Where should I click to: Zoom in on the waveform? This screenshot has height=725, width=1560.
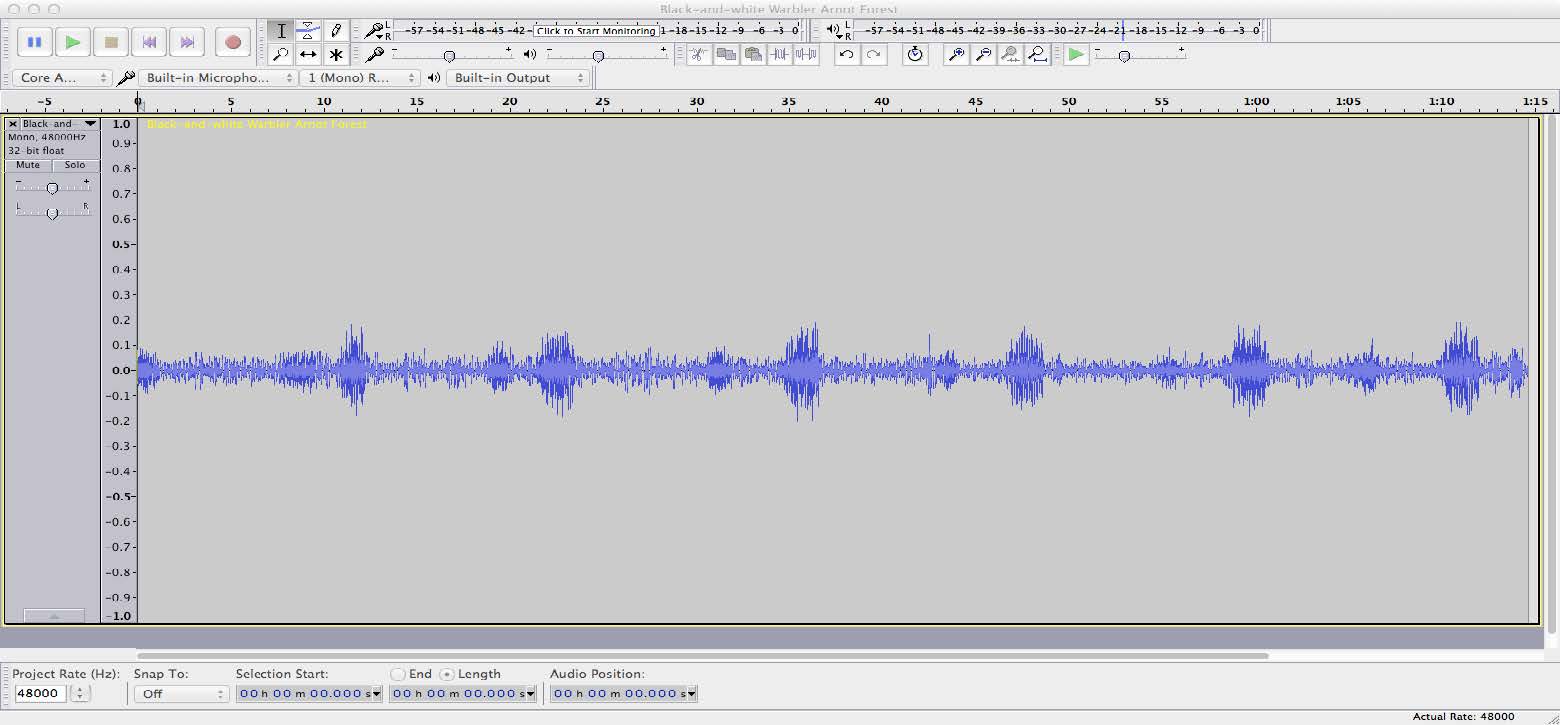pyautogui.click(x=957, y=55)
